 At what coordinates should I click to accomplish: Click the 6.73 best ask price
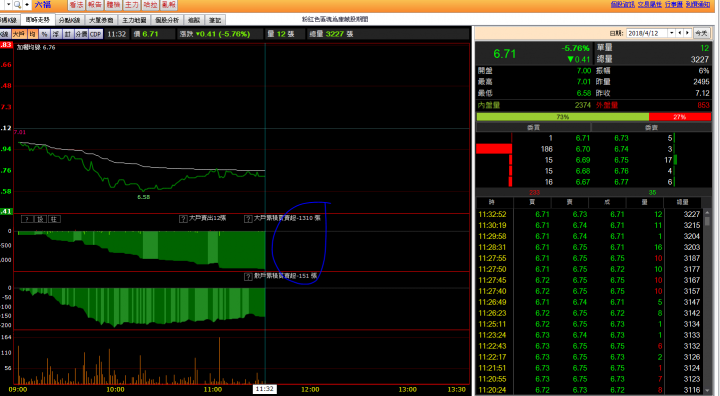click(621, 138)
